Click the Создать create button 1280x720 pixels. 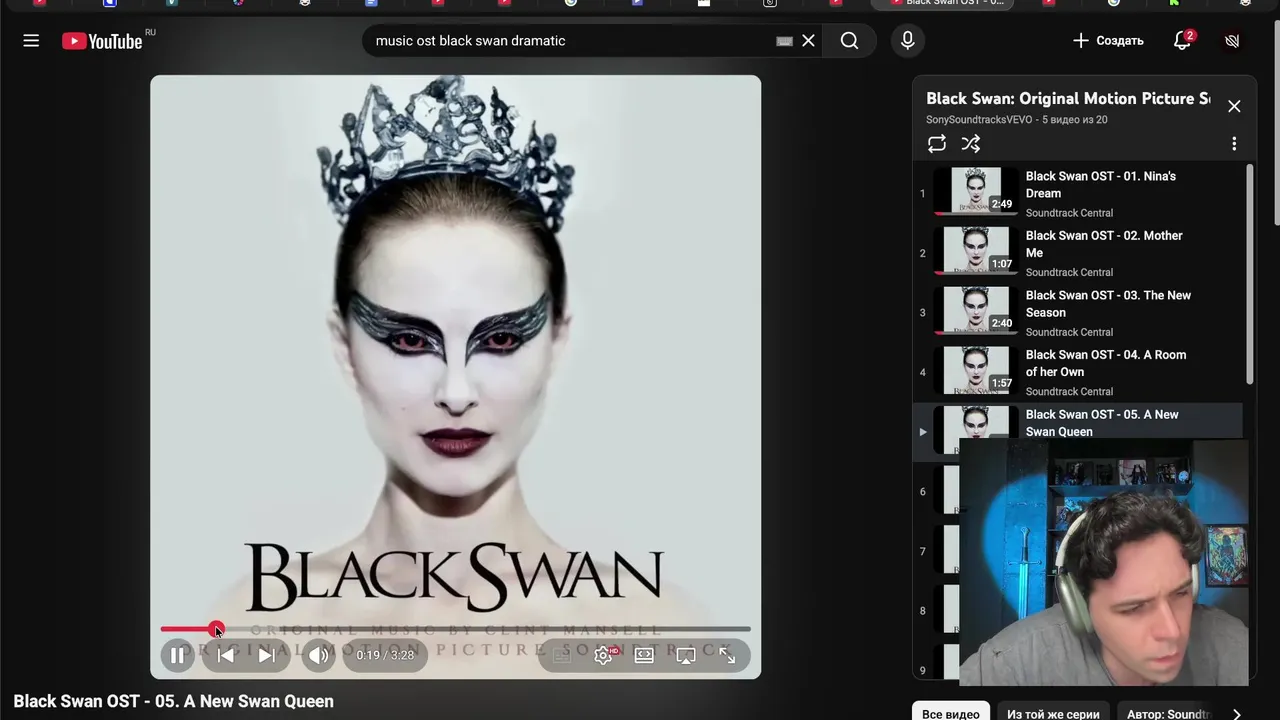tap(1108, 41)
